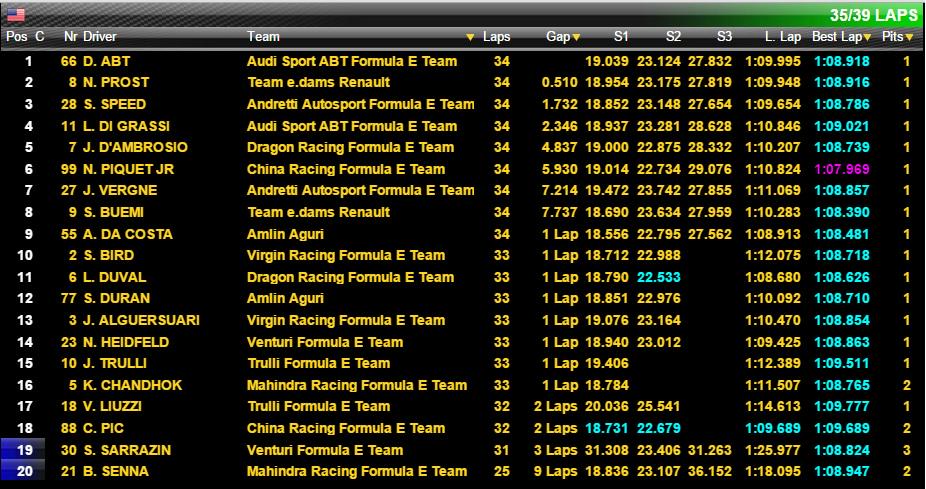Image resolution: width=926 pixels, height=489 pixels.
Task: Click Speed's gap value 1.732
Action: pyautogui.click(x=560, y=105)
